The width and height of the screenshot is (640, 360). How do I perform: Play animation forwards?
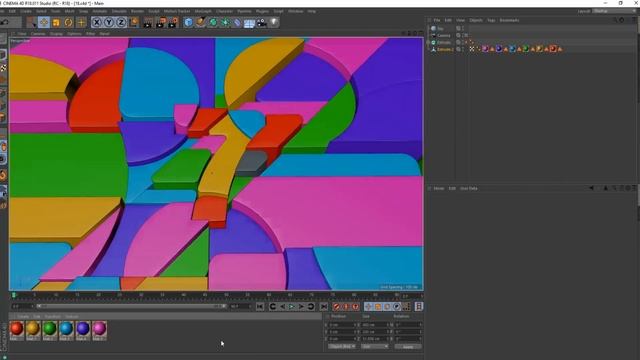point(292,307)
